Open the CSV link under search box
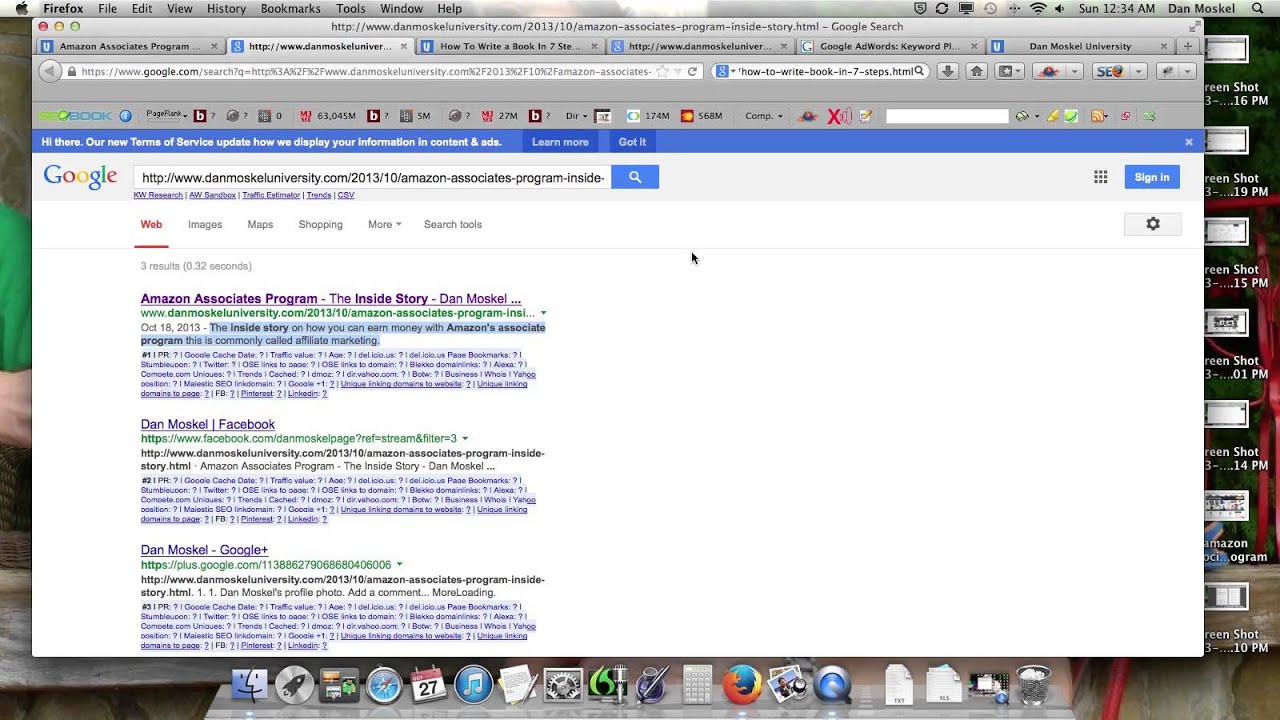 pos(346,195)
